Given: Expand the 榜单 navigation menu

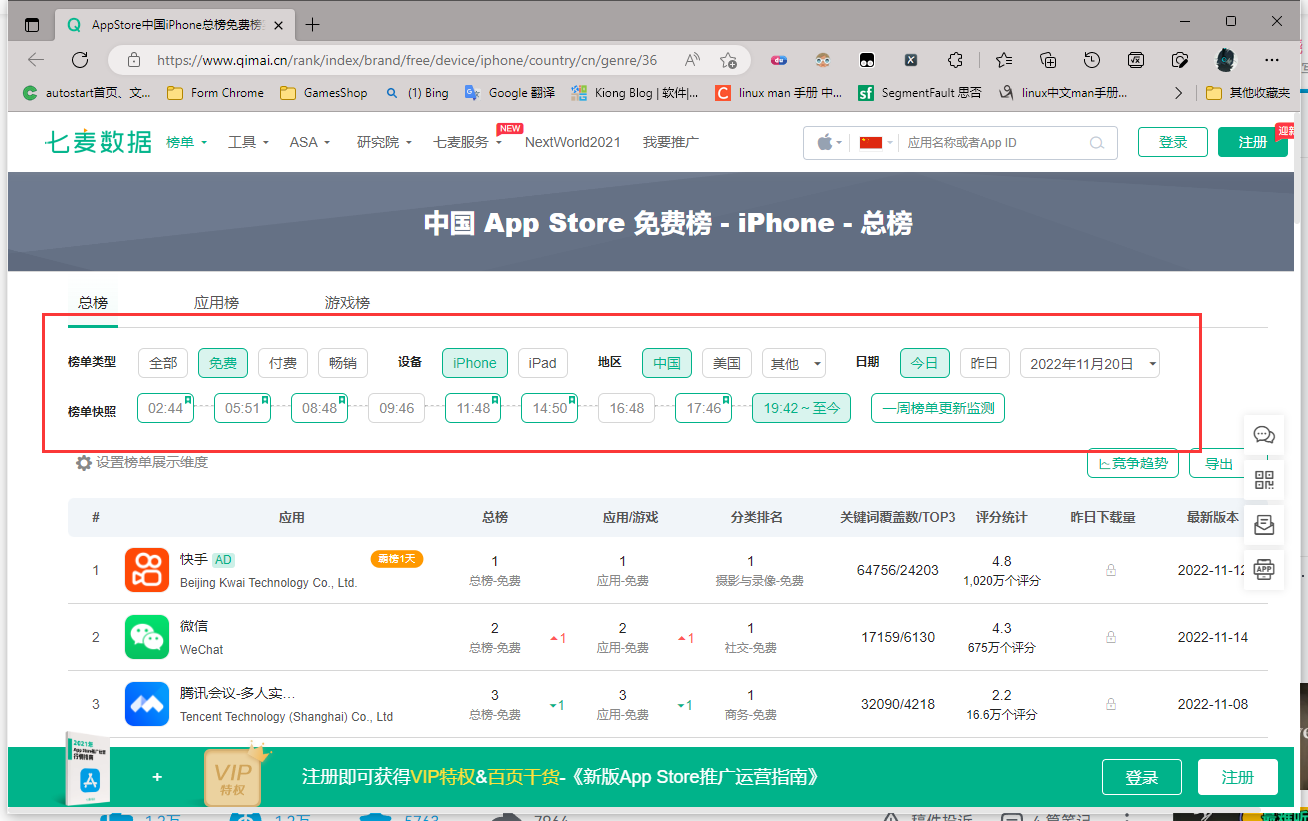Looking at the screenshot, I should tap(186, 142).
